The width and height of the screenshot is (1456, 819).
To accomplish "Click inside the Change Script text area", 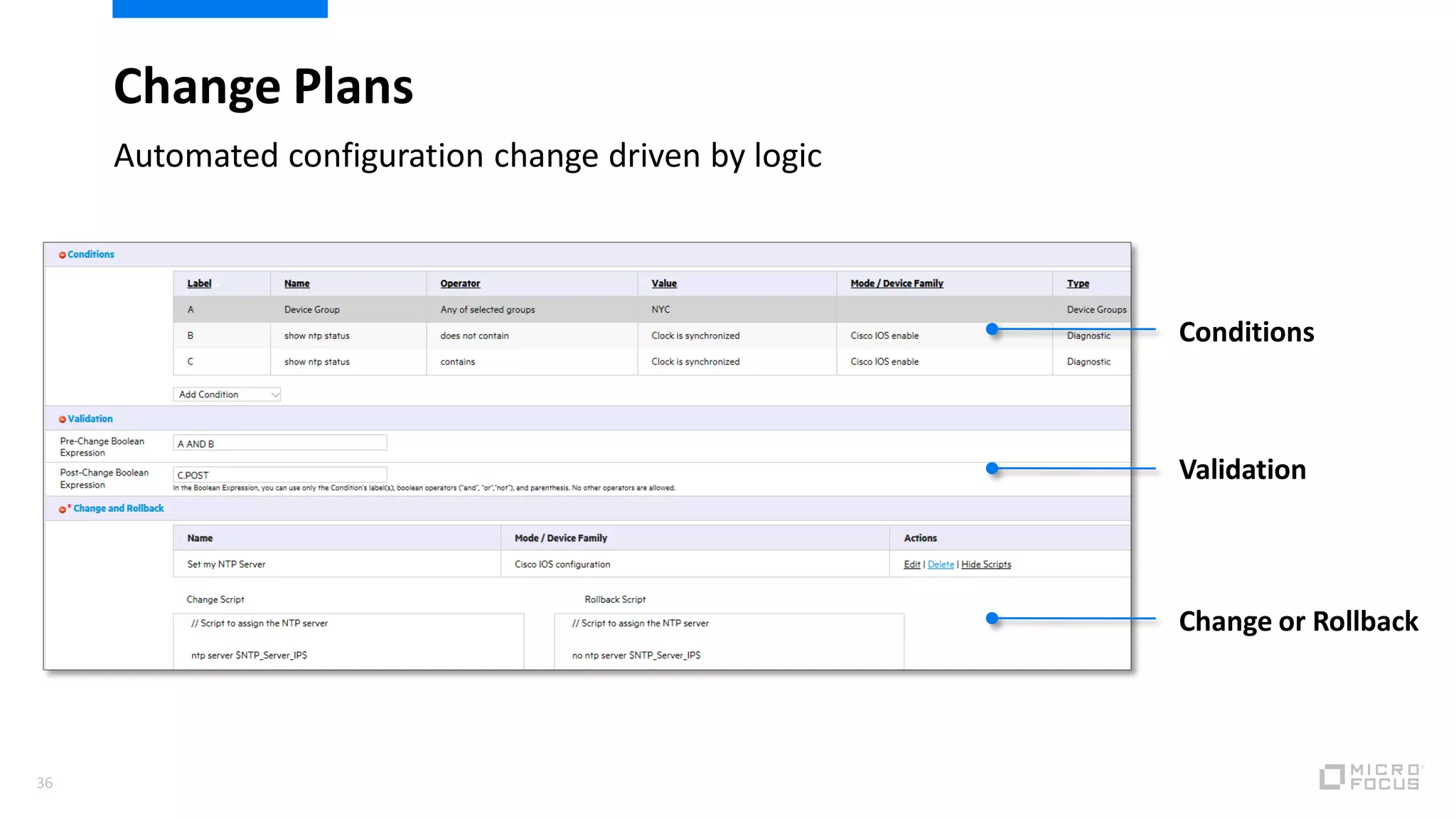I will [x=348, y=641].
